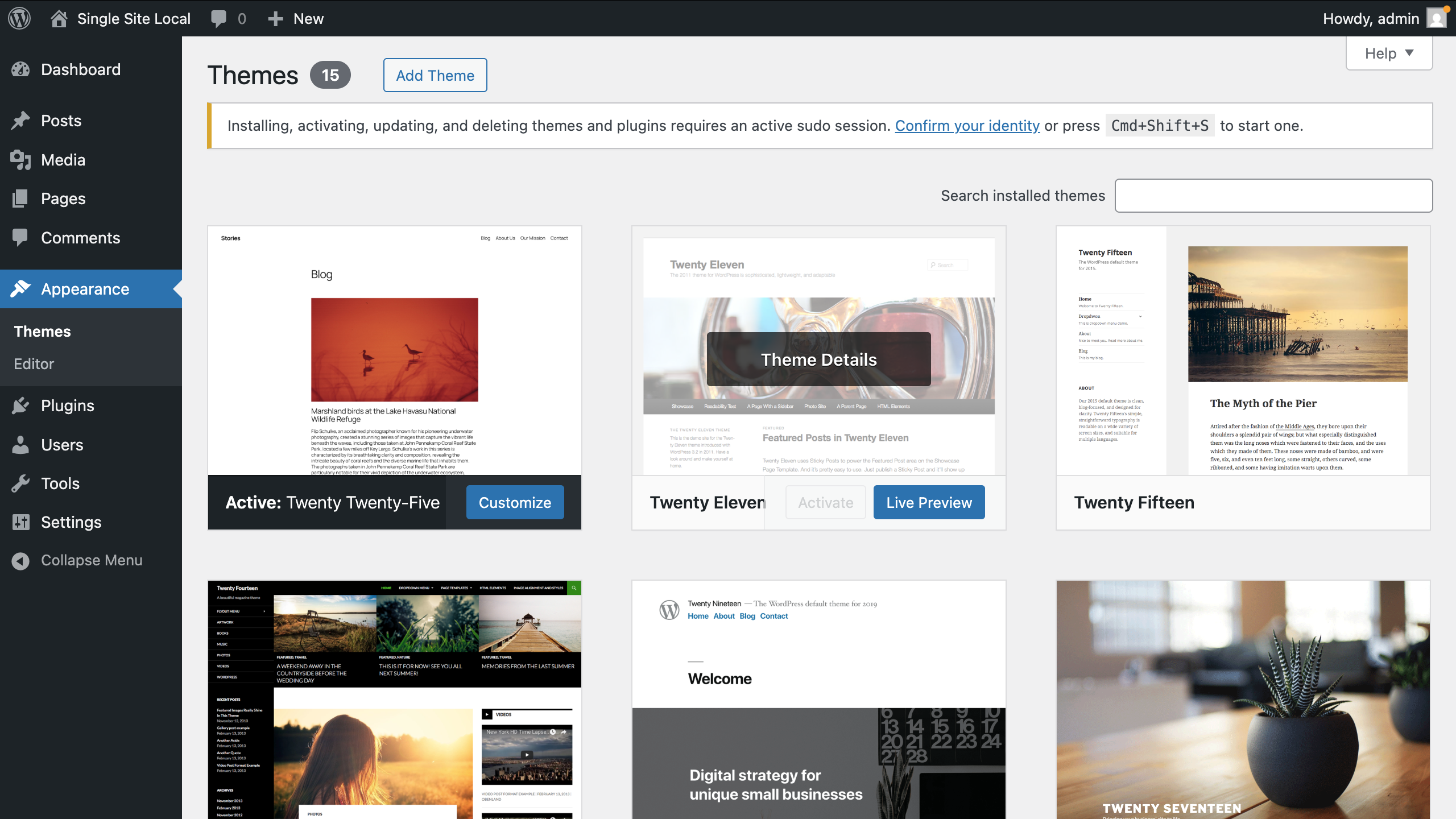Go to Posts in the sidebar

[x=91, y=121]
